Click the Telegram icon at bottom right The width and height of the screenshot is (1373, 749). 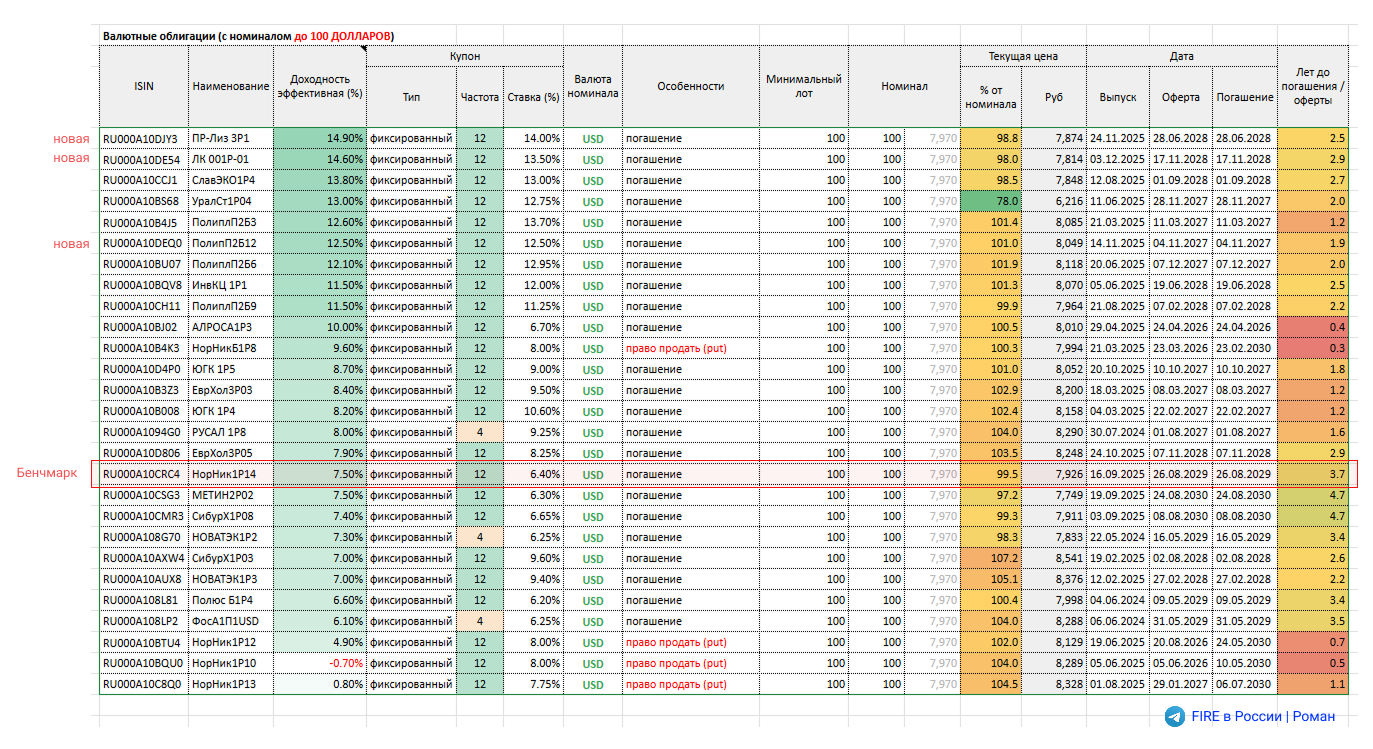pos(1175,716)
